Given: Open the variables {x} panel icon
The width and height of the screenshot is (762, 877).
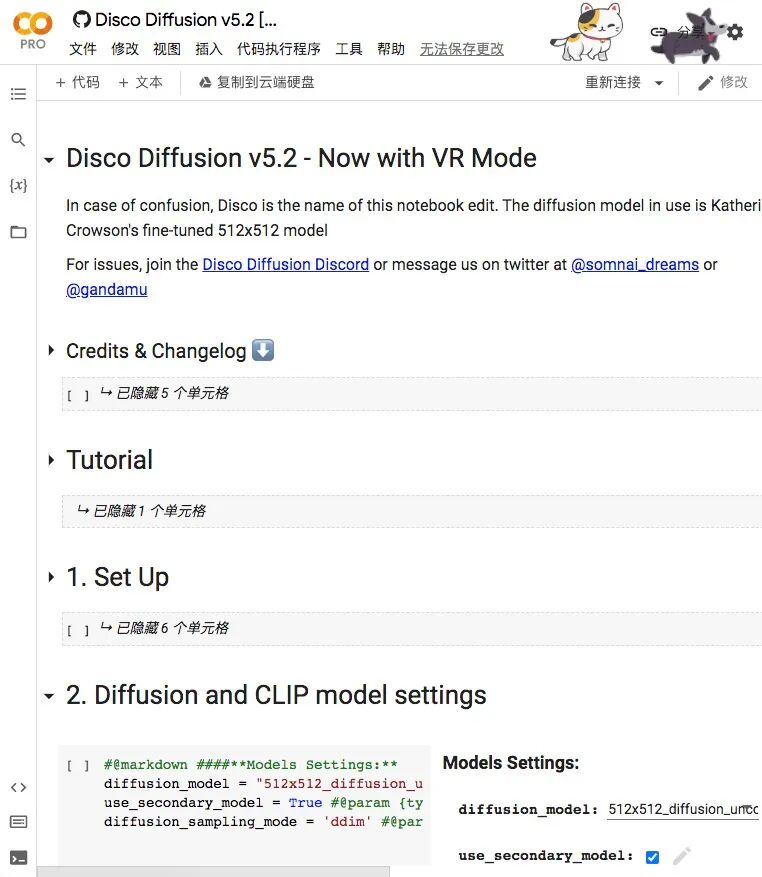Looking at the screenshot, I should click(x=18, y=185).
